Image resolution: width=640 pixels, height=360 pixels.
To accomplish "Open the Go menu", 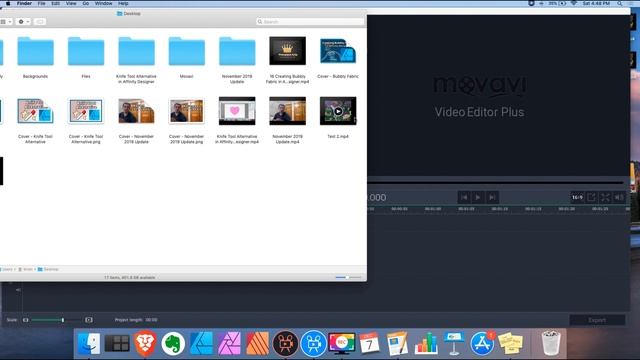I will point(86,3).
